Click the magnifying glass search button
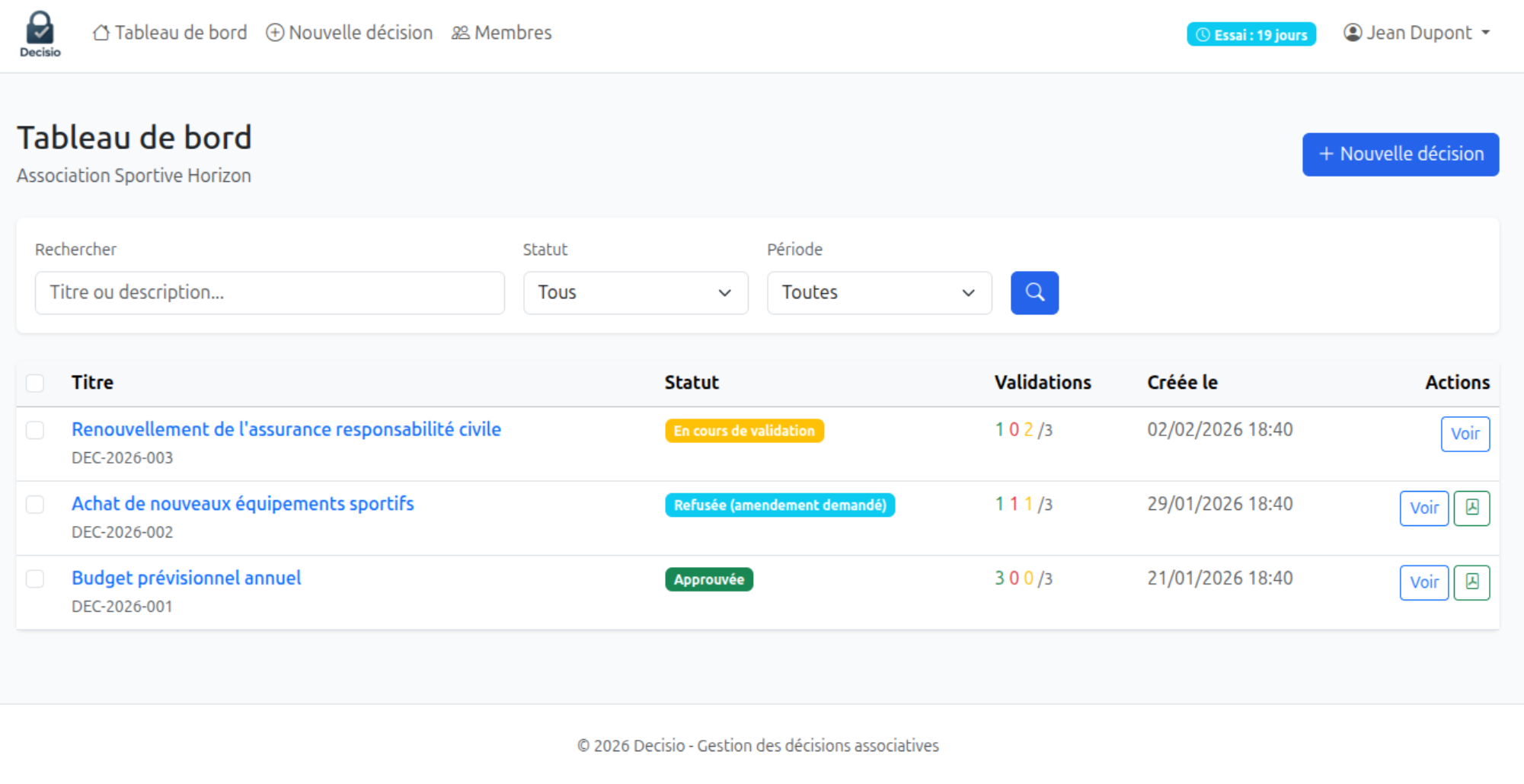The height and width of the screenshot is (784, 1524). click(1034, 292)
